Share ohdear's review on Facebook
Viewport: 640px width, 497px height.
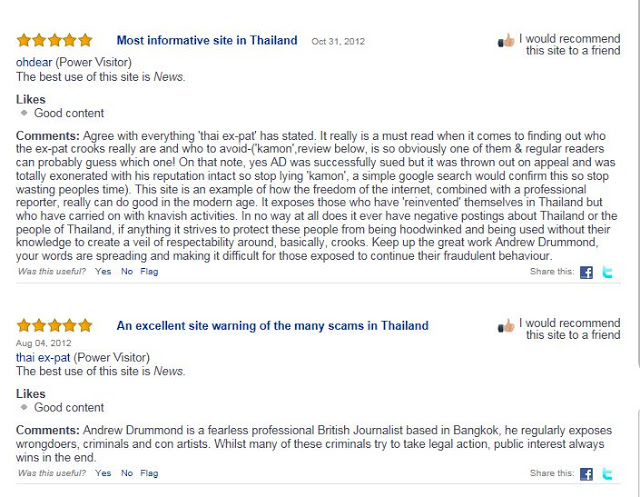(586, 272)
